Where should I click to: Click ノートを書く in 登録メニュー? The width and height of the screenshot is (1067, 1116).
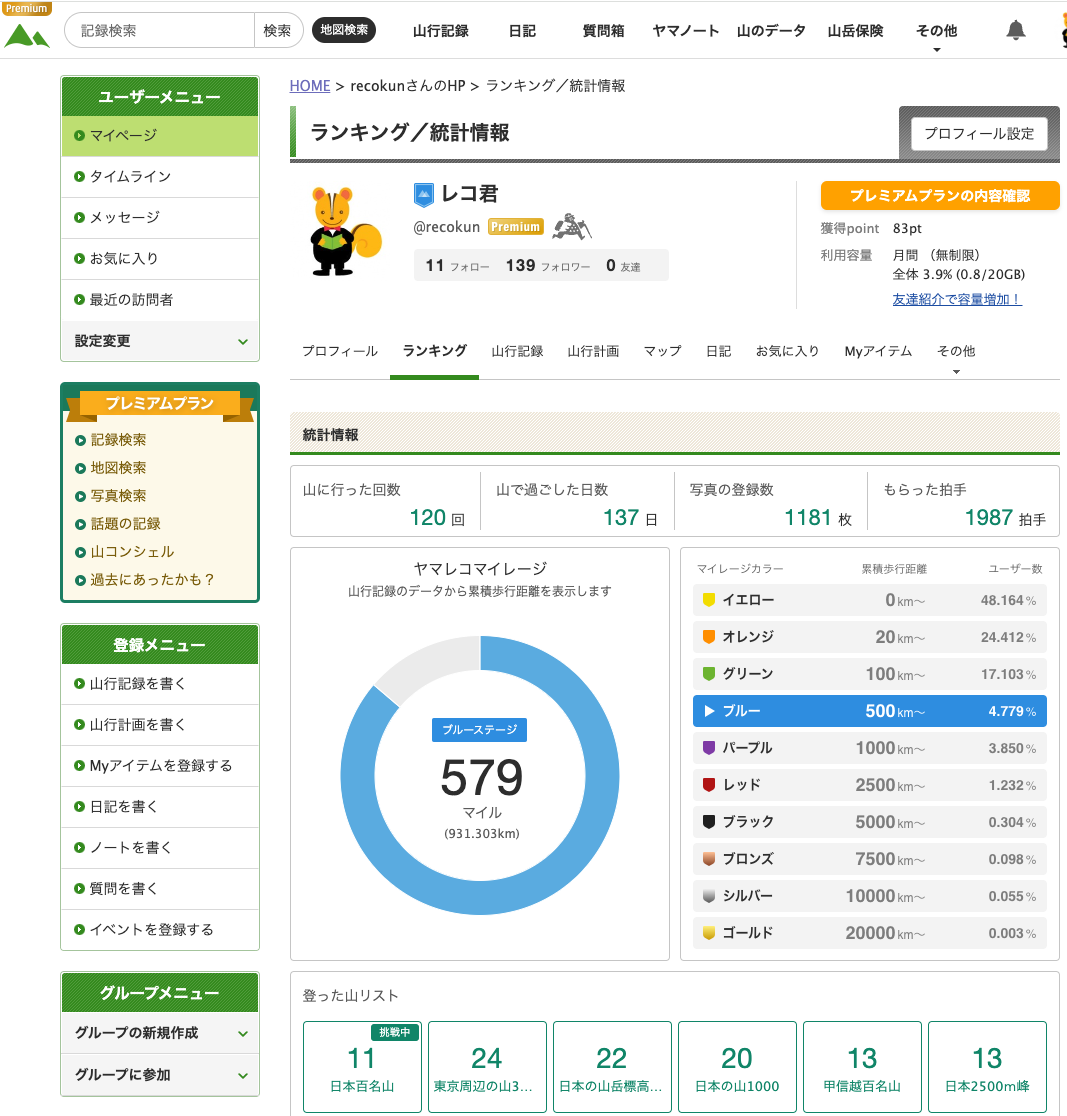point(130,848)
